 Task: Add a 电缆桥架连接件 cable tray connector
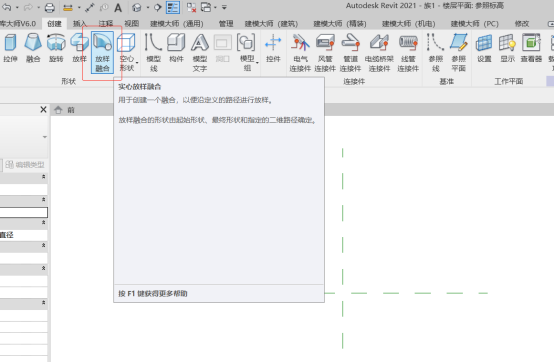point(379,52)
